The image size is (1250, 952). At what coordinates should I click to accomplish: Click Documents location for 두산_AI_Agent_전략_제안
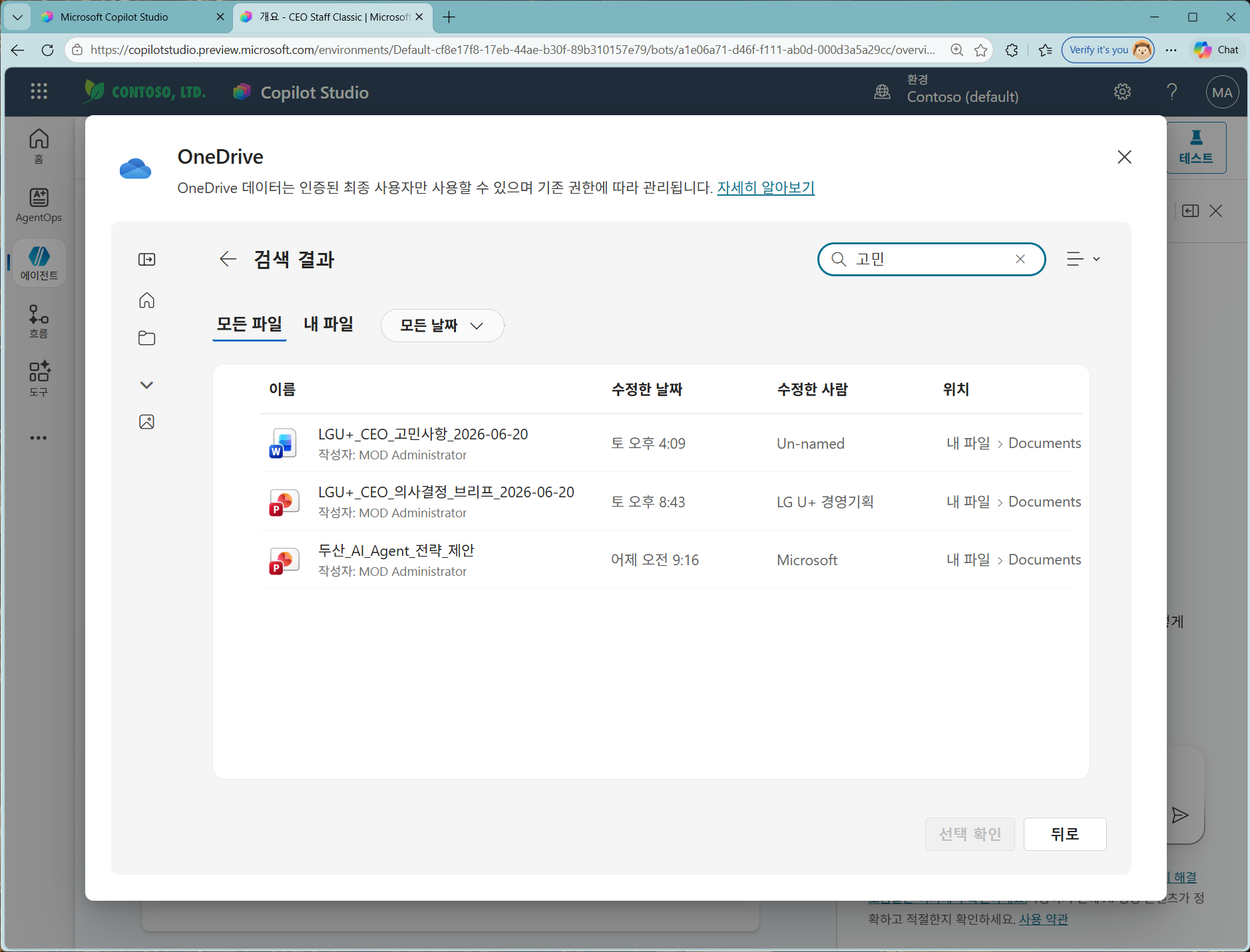[x=1045, y=560]
